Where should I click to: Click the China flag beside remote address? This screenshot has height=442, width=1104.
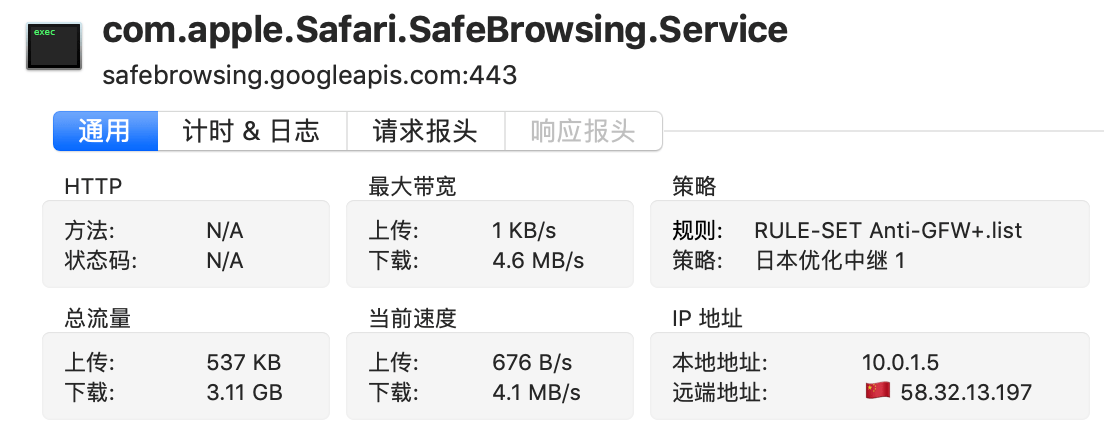click(877, 391)
